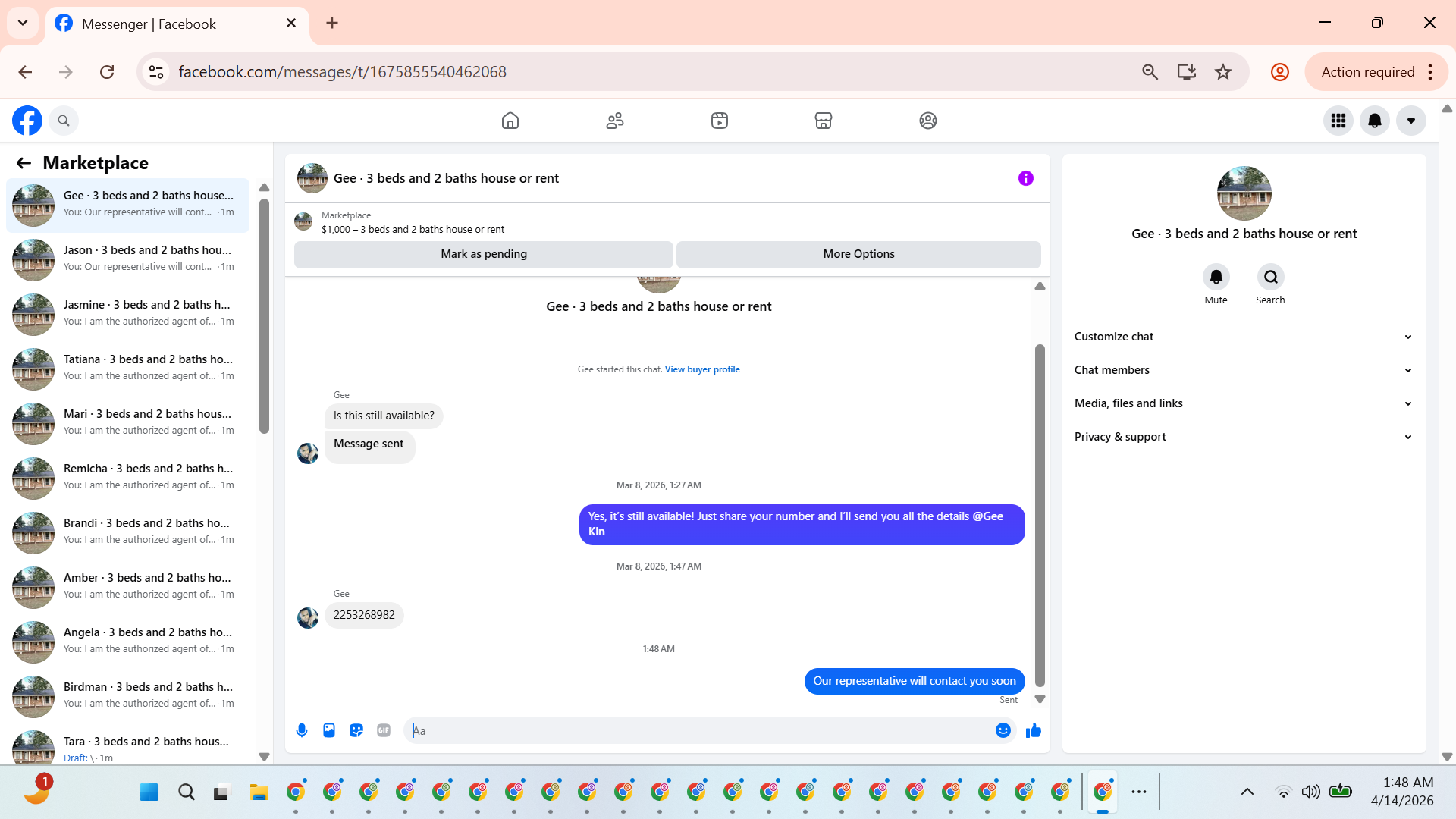
Task: Click the GIF picker icon
Action: pos(384,730)
